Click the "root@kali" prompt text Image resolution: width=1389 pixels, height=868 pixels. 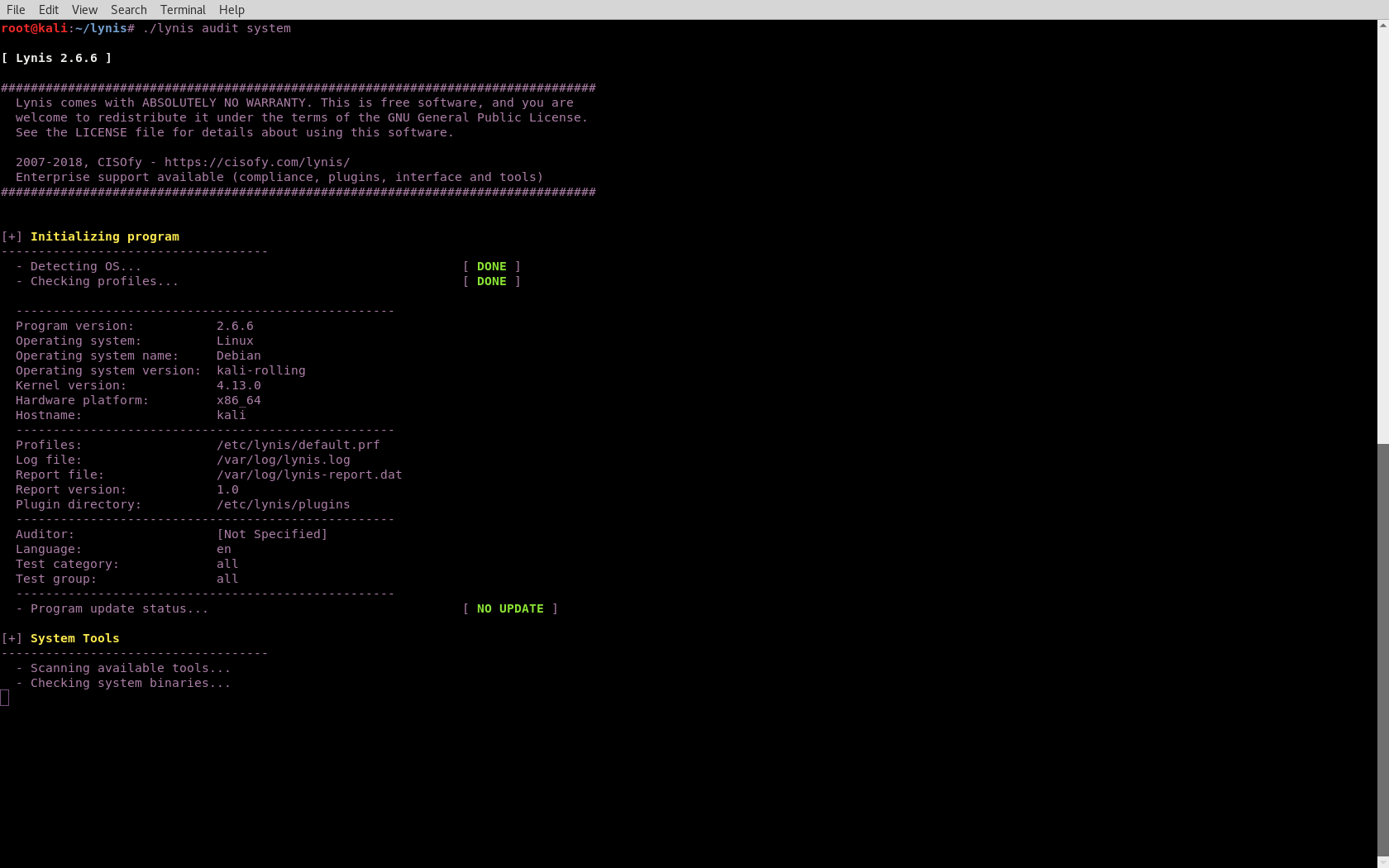point(35,28)
